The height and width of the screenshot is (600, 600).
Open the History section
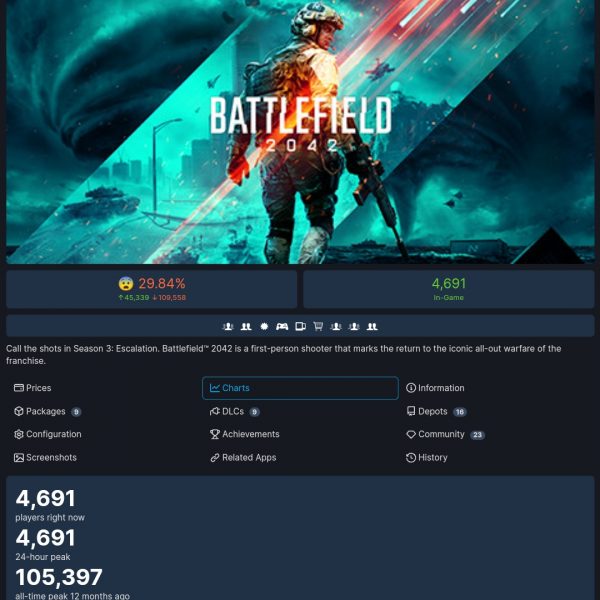427,458
